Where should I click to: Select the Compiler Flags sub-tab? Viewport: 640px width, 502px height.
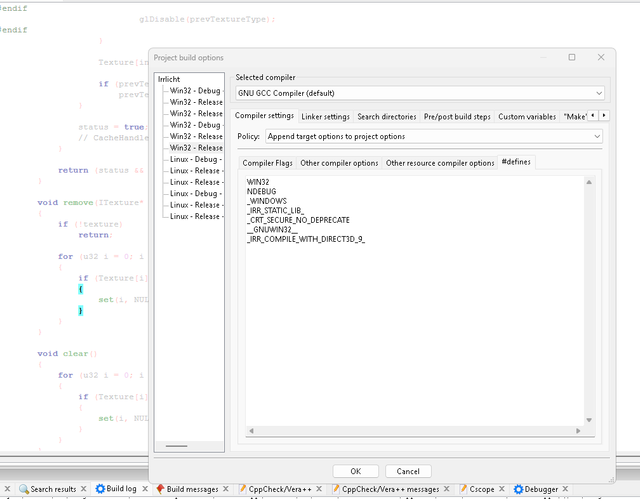coord(267,163)
